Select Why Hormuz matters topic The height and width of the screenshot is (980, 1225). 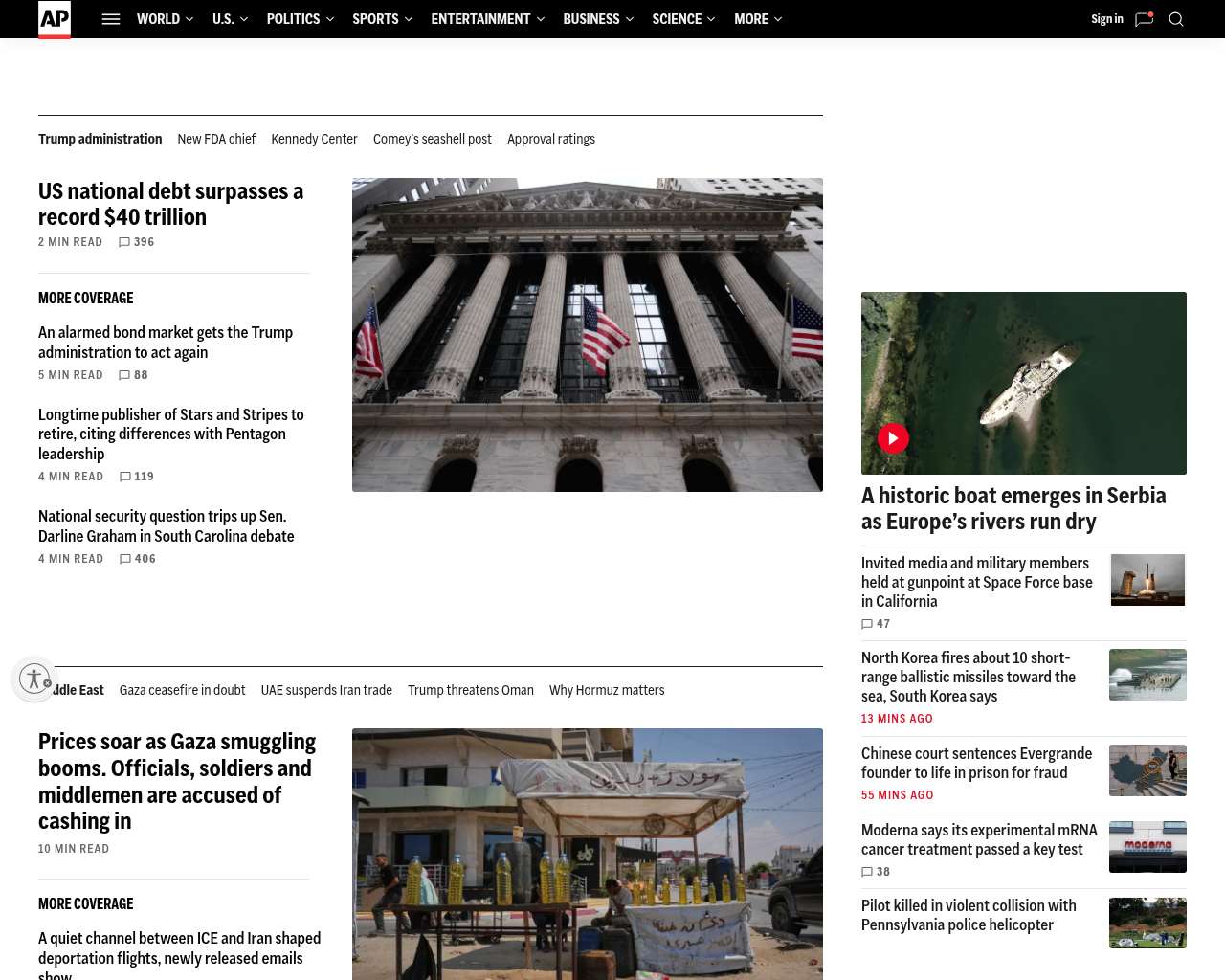coord(607,690)
